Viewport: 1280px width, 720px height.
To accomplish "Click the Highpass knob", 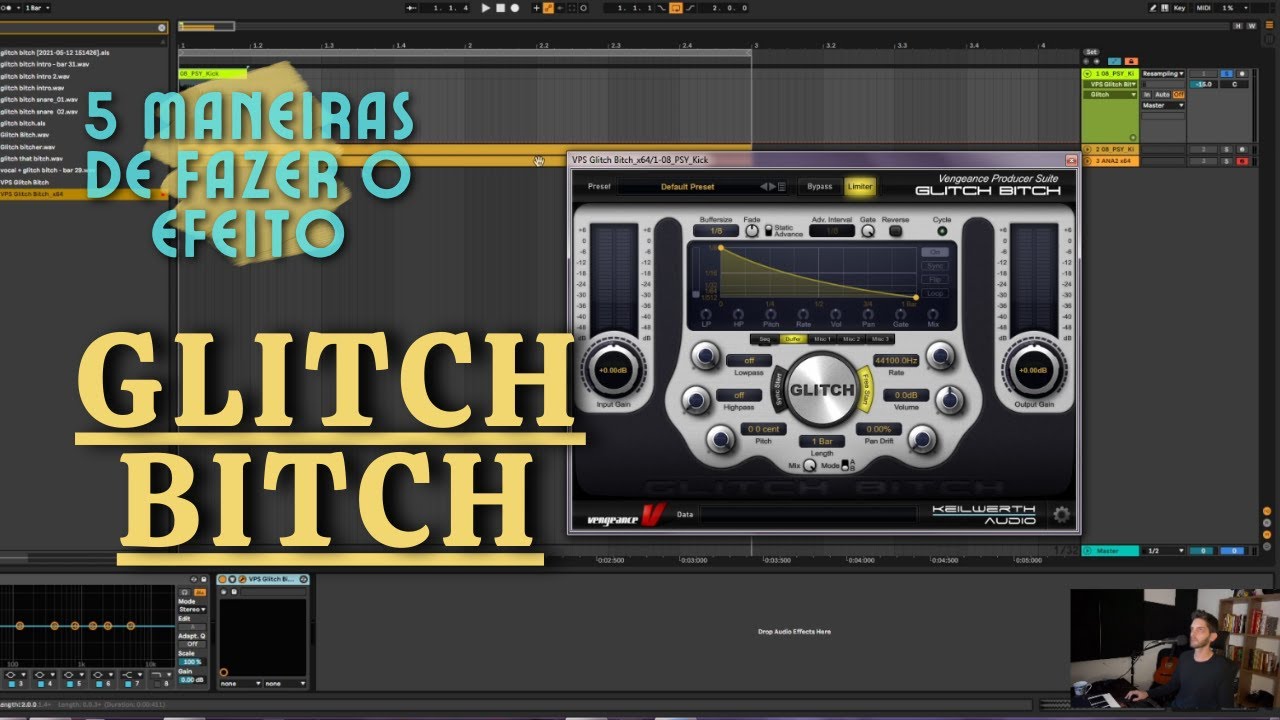I will (695, 400).
